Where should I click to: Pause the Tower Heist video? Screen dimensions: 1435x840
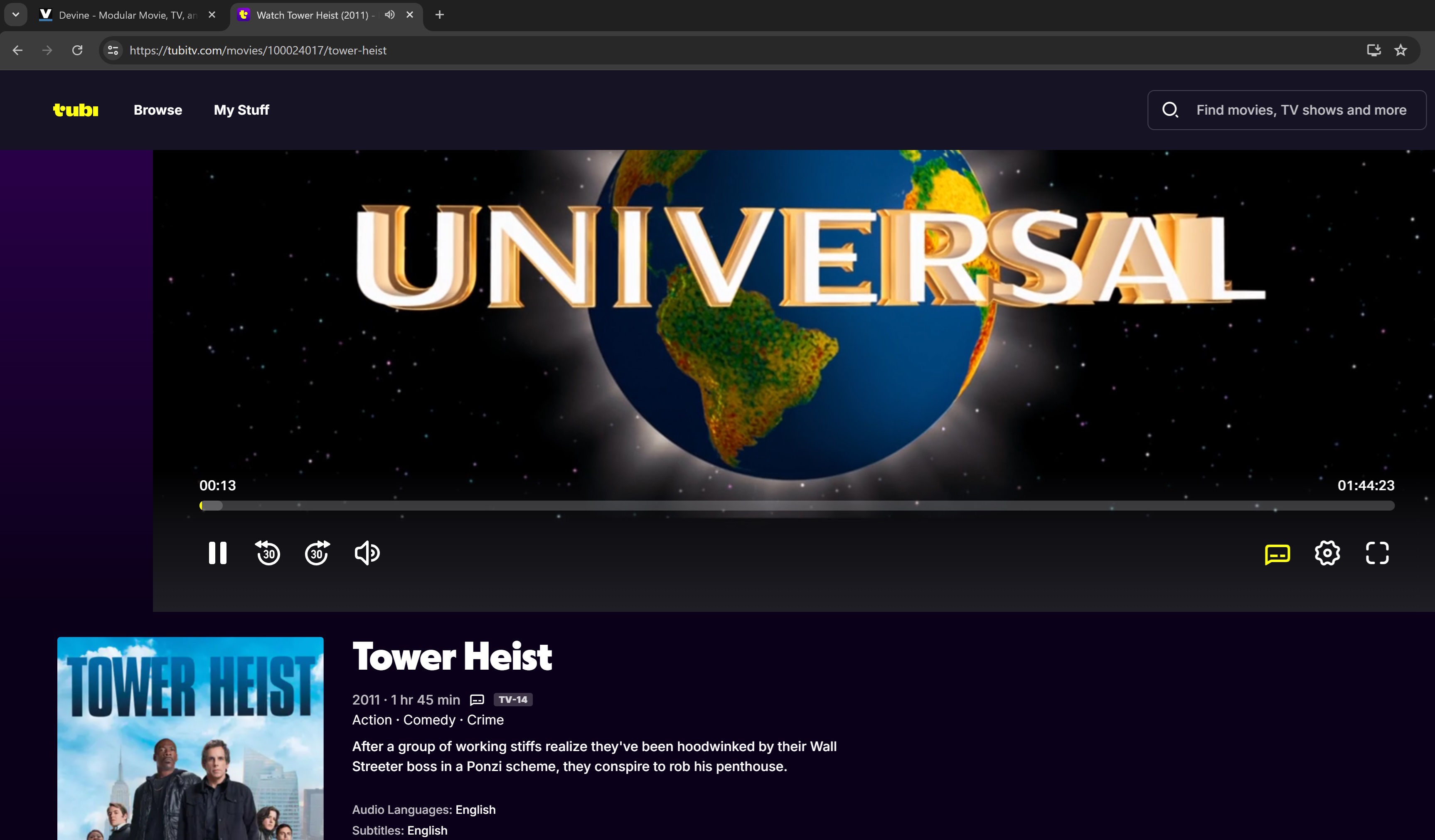point(217,553)
